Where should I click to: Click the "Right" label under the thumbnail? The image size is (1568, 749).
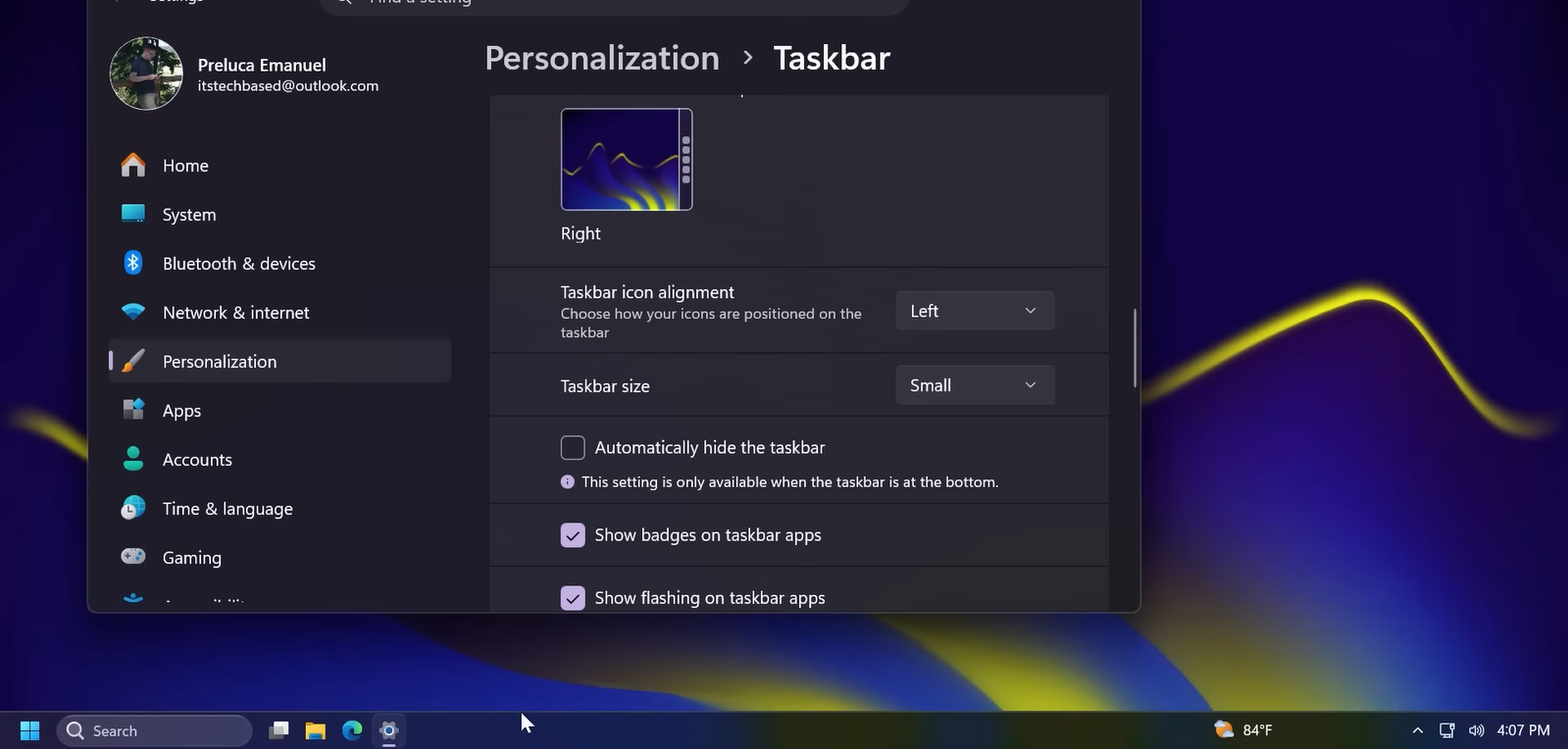point(581,233)
